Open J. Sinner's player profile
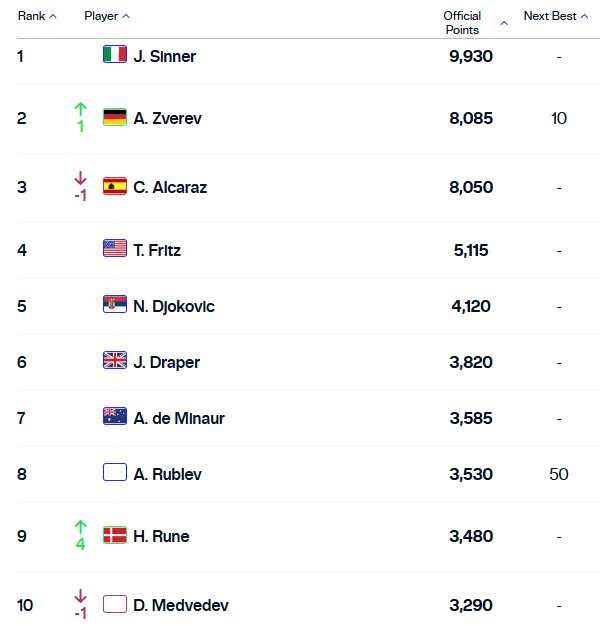 [x=165, y=56]
